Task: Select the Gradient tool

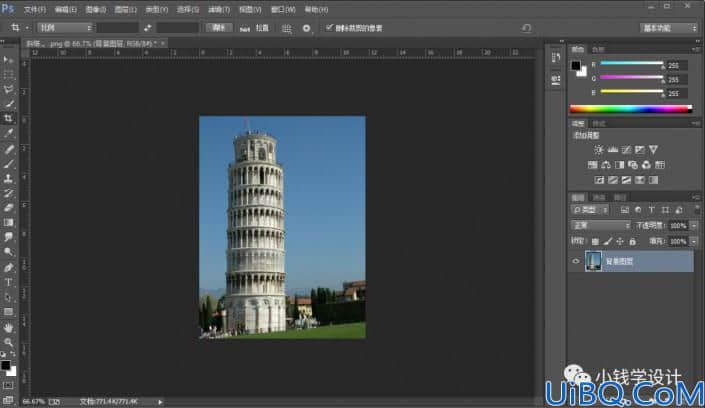Action: [8, 222]
